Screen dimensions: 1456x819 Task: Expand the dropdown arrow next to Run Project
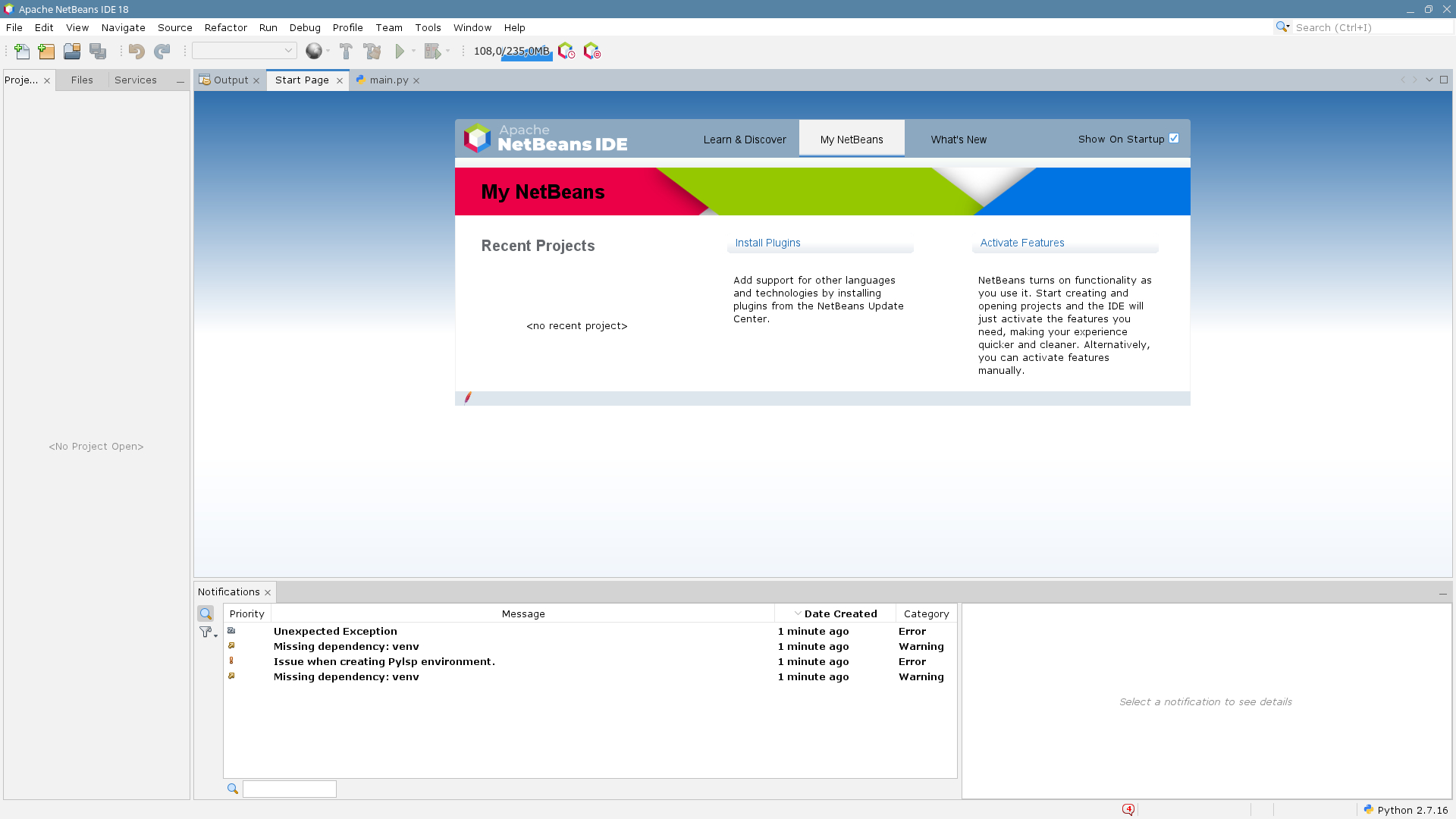pyautogui.click(x=414, y=51)
